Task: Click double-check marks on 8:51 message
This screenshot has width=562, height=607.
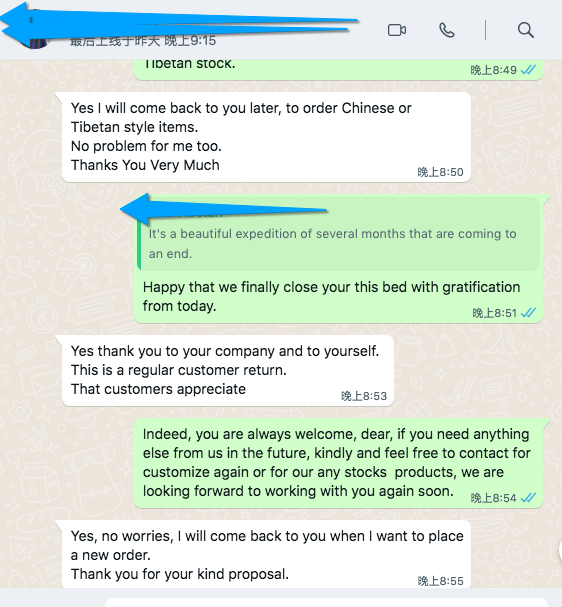Action: [528, 312]
